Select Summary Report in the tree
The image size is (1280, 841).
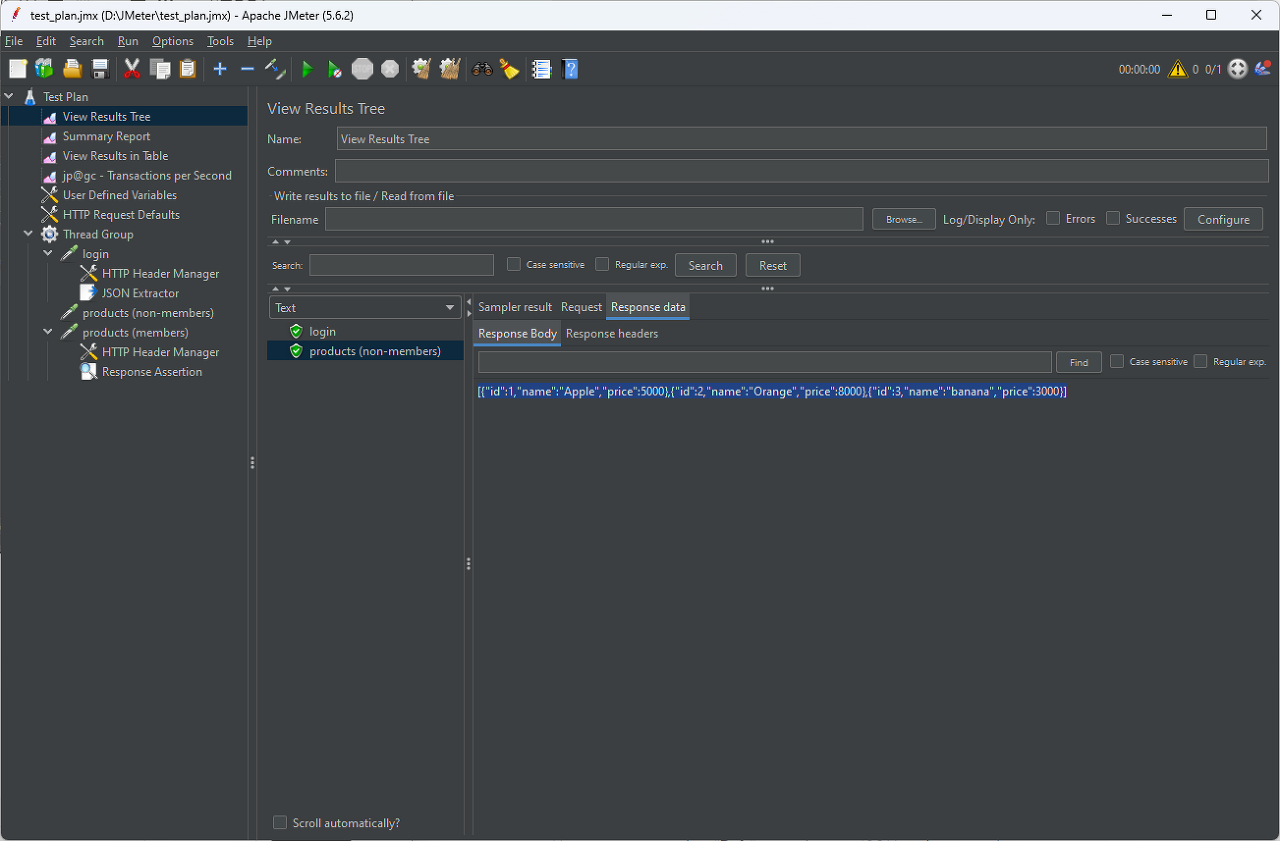click(106, 136)
